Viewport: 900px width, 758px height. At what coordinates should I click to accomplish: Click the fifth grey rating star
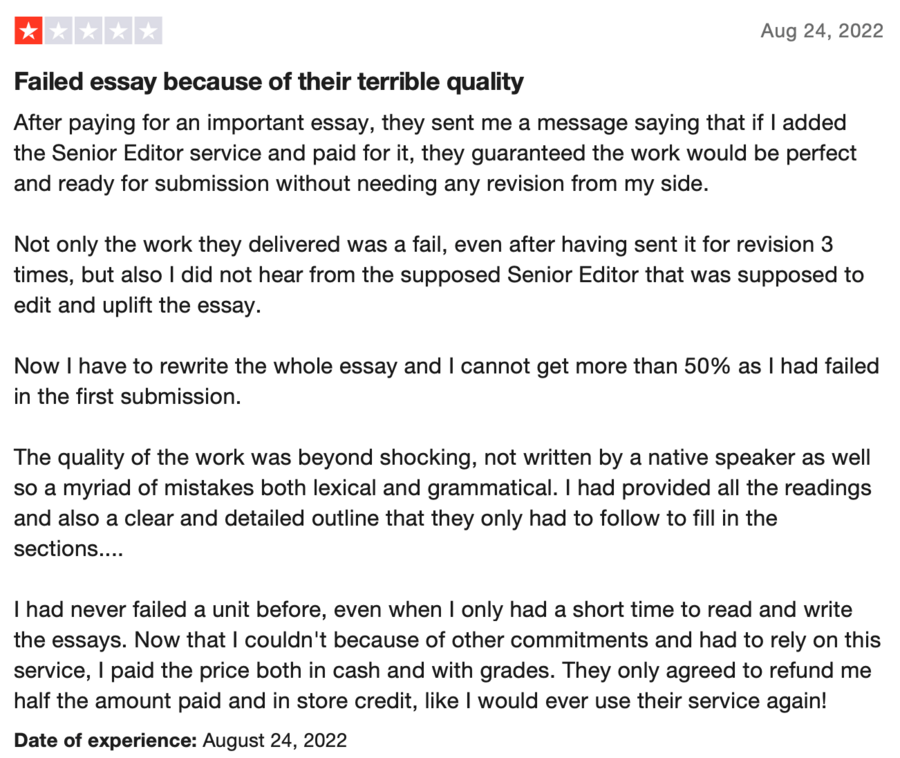click(148, 31)
